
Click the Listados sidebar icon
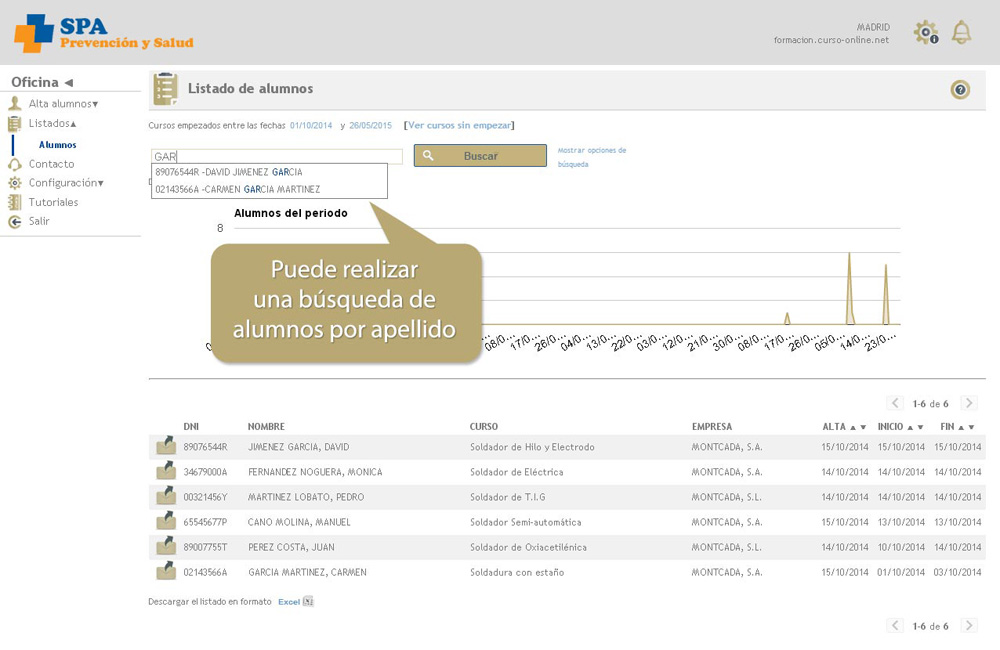click(15, 124)
